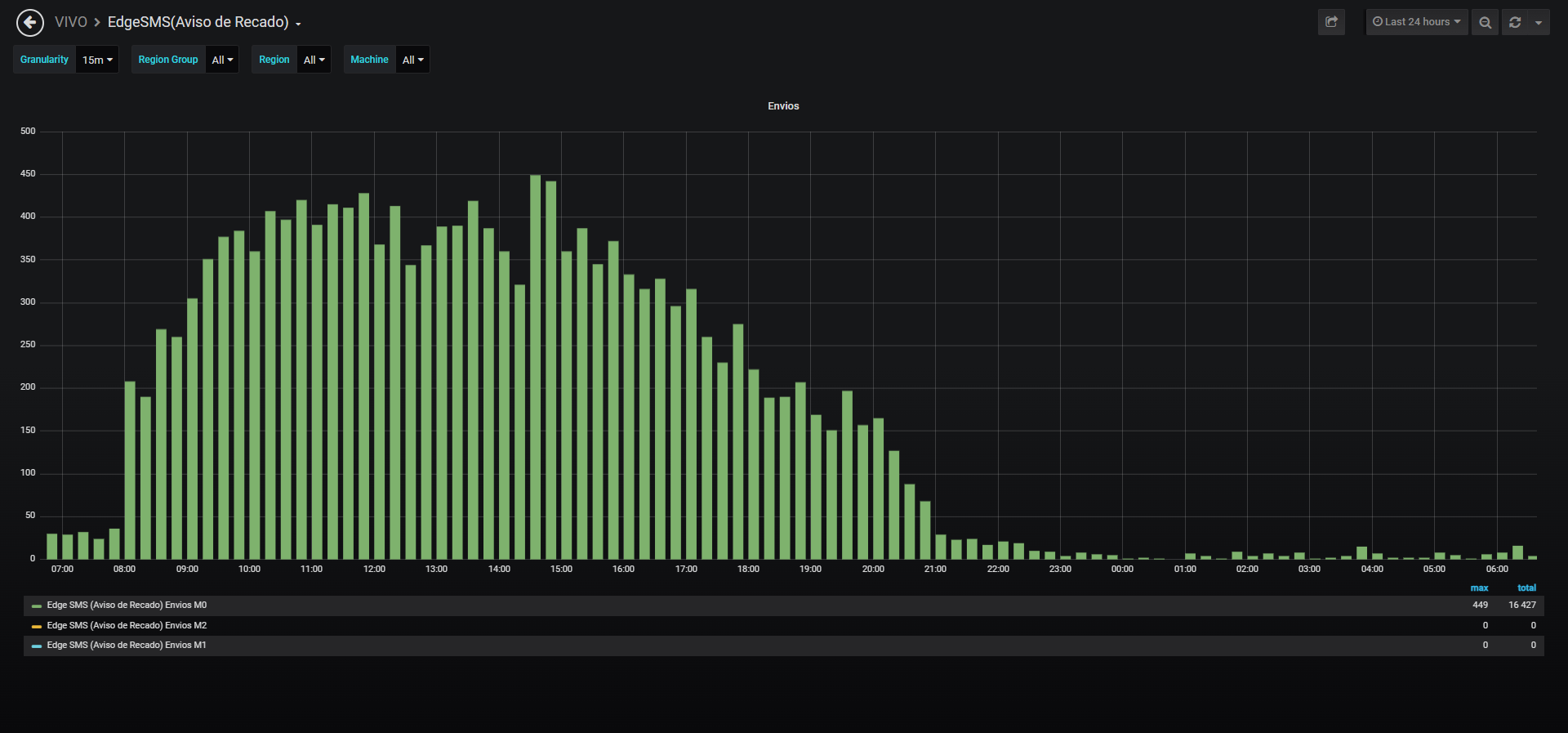Open the Last 24 hours time picker
This screenshot has height=733, width=1568.
pyautogui.click(x=1417, y=22)
